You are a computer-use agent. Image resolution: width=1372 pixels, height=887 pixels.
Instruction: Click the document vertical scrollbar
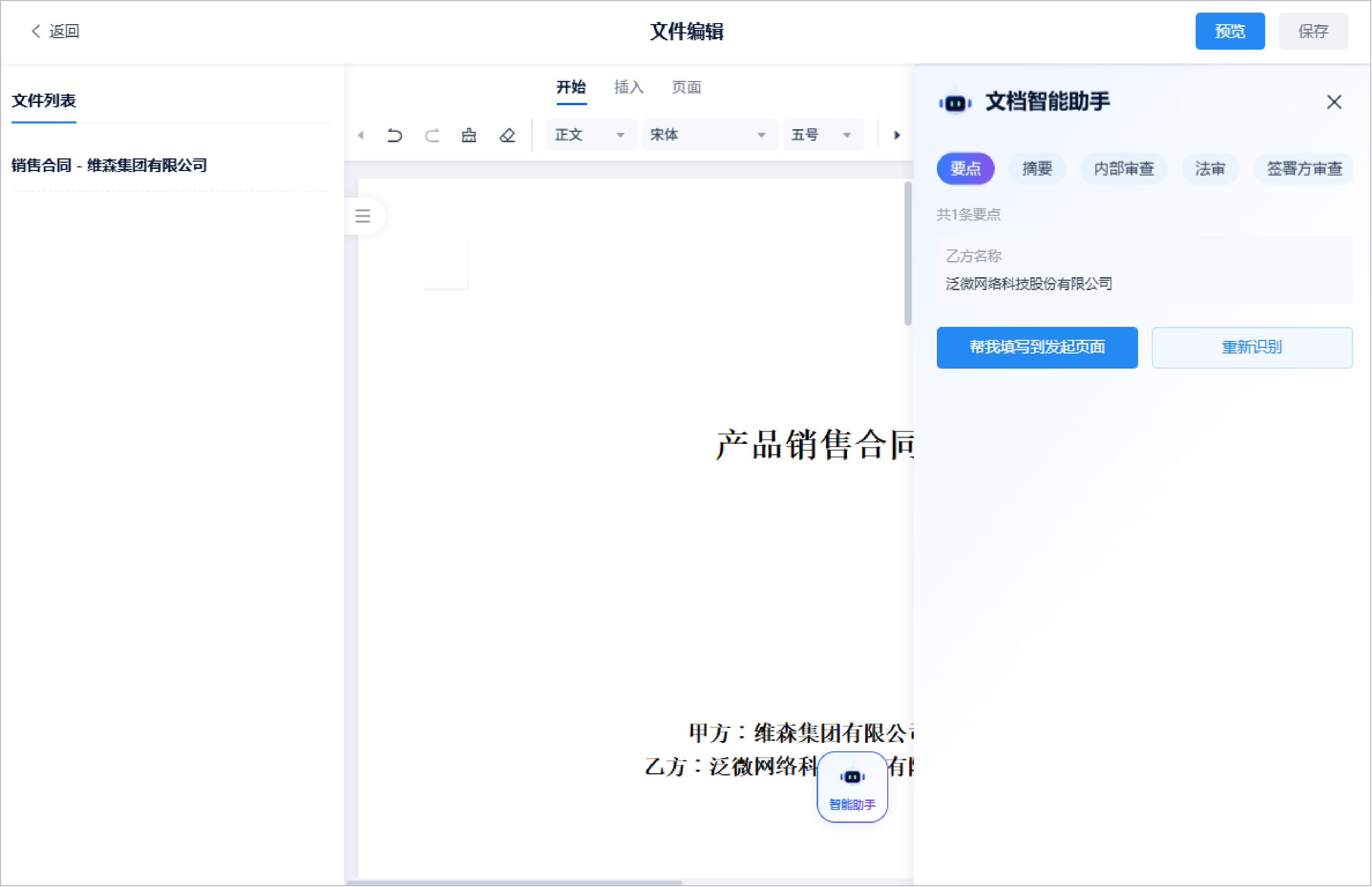(907, 253)
